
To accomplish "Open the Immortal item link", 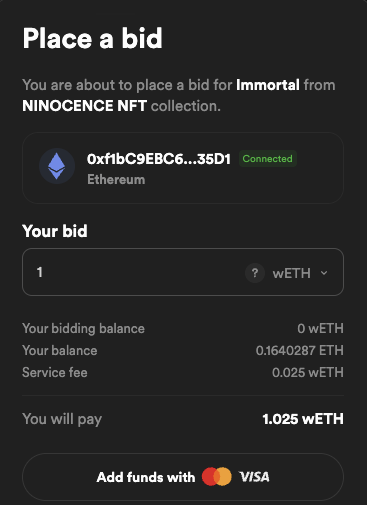I will point(268,85).
